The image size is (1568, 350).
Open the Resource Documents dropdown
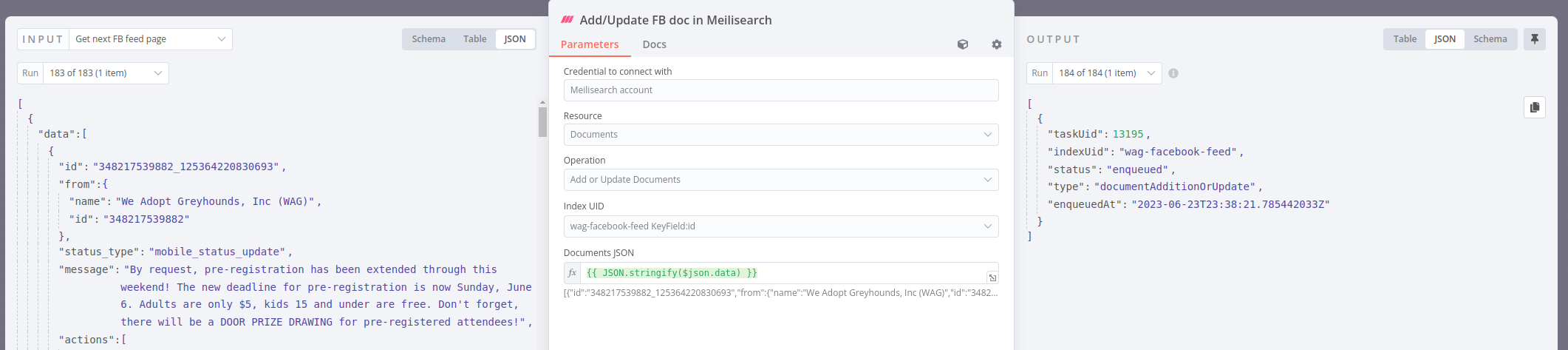781,135
